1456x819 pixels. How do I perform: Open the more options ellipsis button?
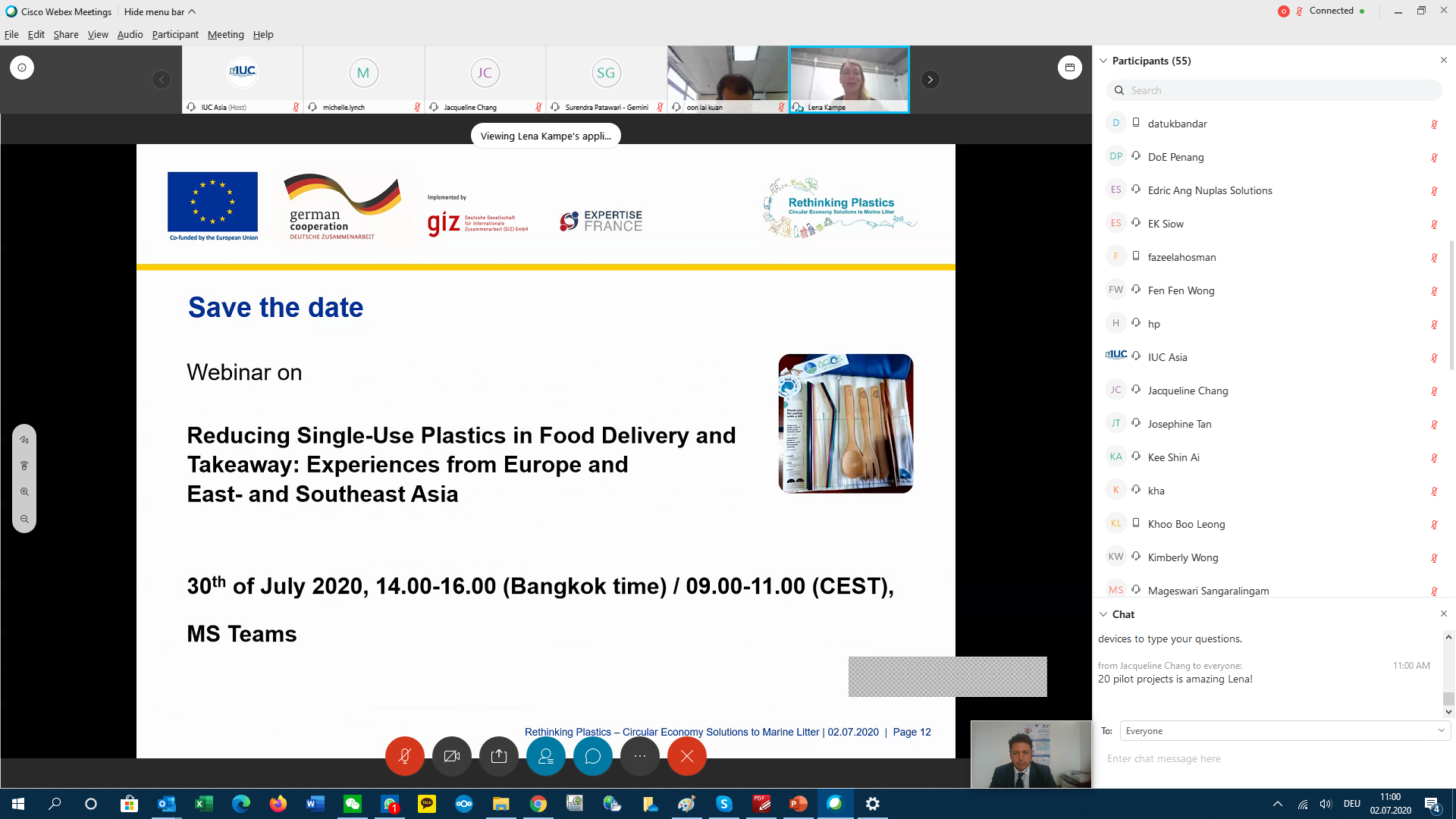coord(640,756)
